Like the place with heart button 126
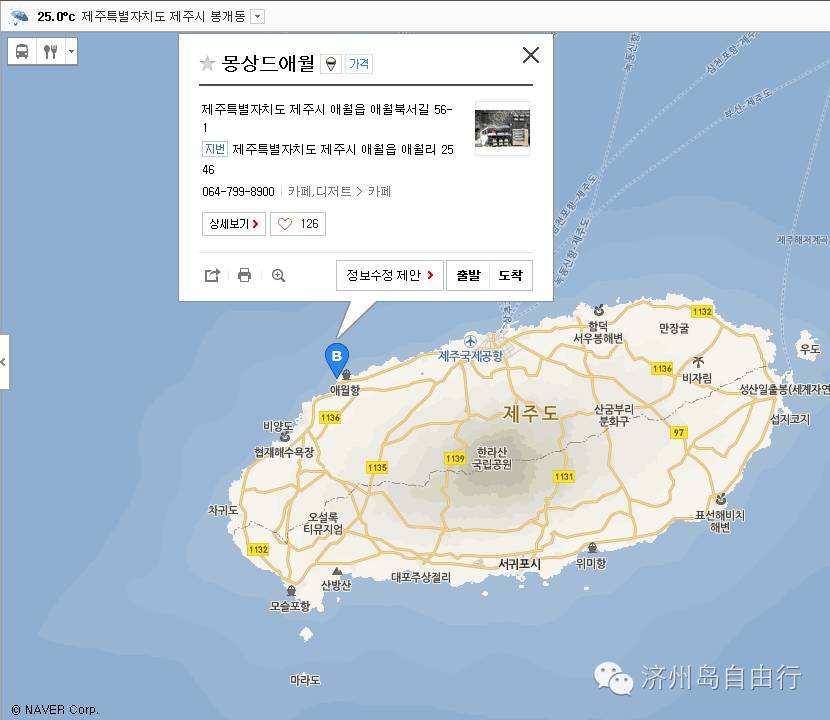Screen dimensions: 830x720 pos(297,224)
